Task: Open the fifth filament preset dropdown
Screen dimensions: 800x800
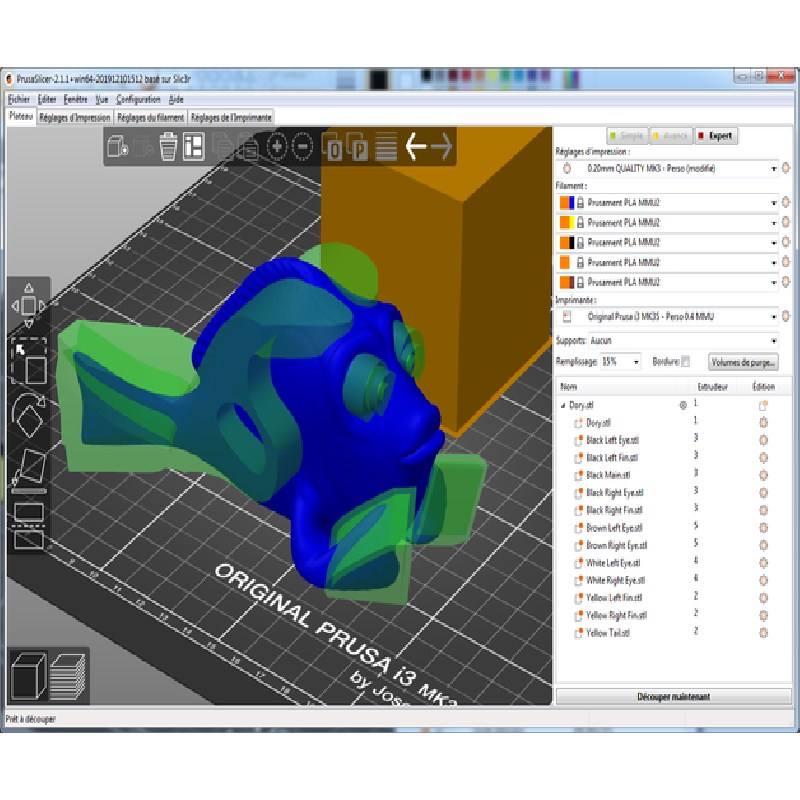Action: tap(773, 282)
